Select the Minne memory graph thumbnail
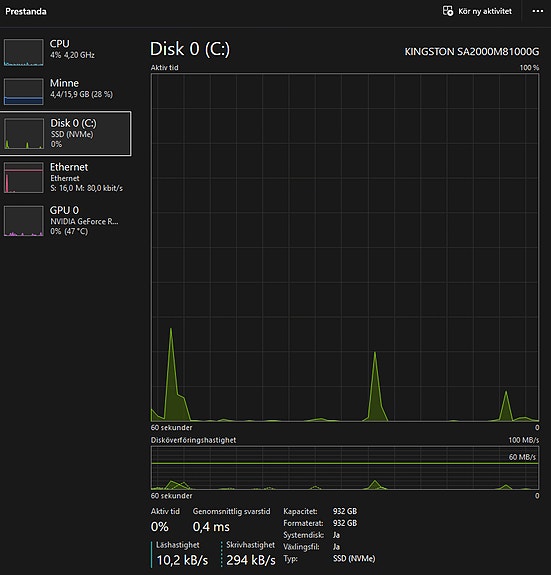 pos(23,91)
